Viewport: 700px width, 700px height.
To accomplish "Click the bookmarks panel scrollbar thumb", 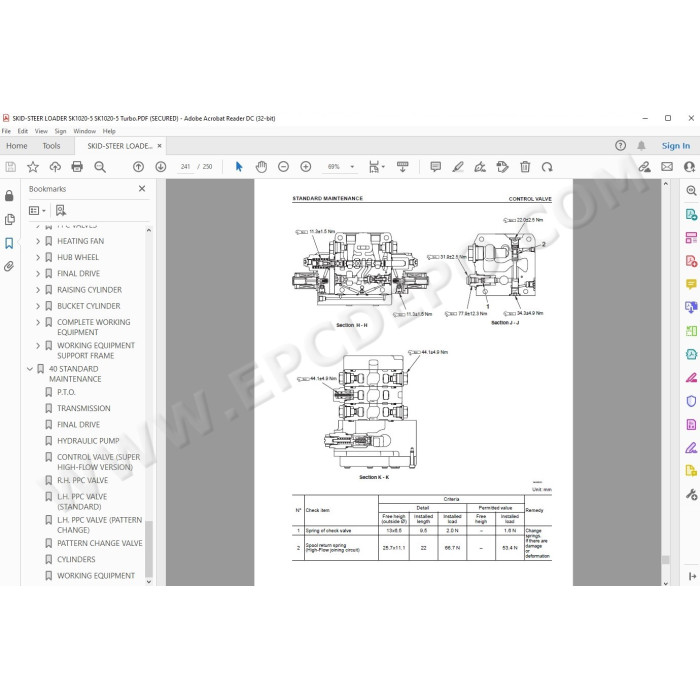I will pyautogui.click(x=149, y=550).
